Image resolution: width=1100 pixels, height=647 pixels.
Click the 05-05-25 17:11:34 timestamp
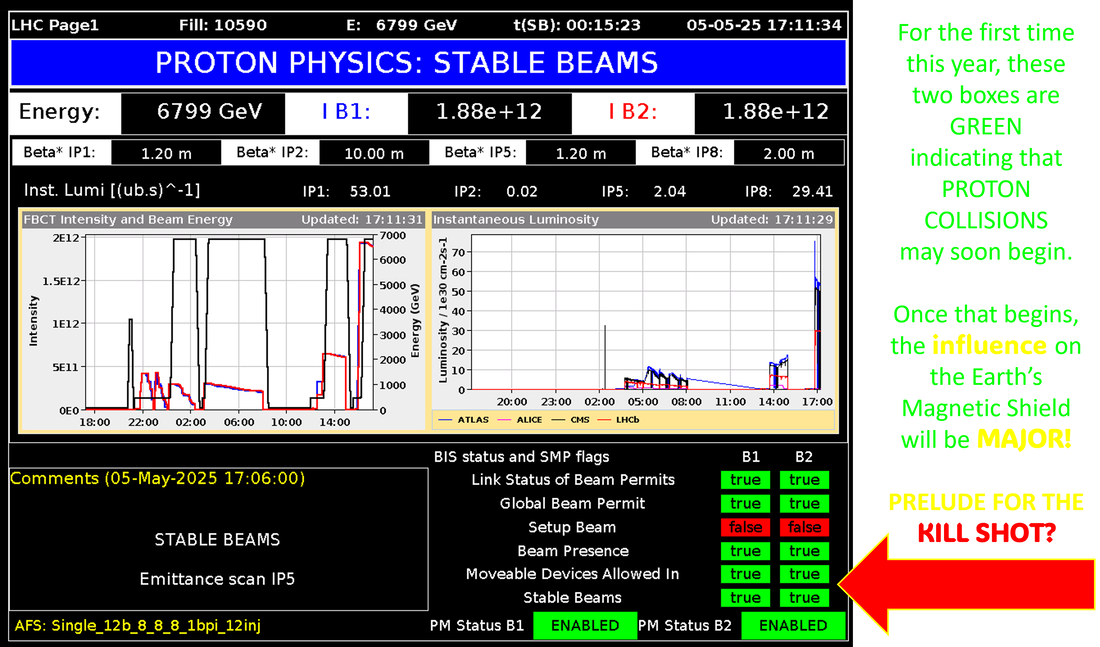pyautogui.click(x=764, y=25)
